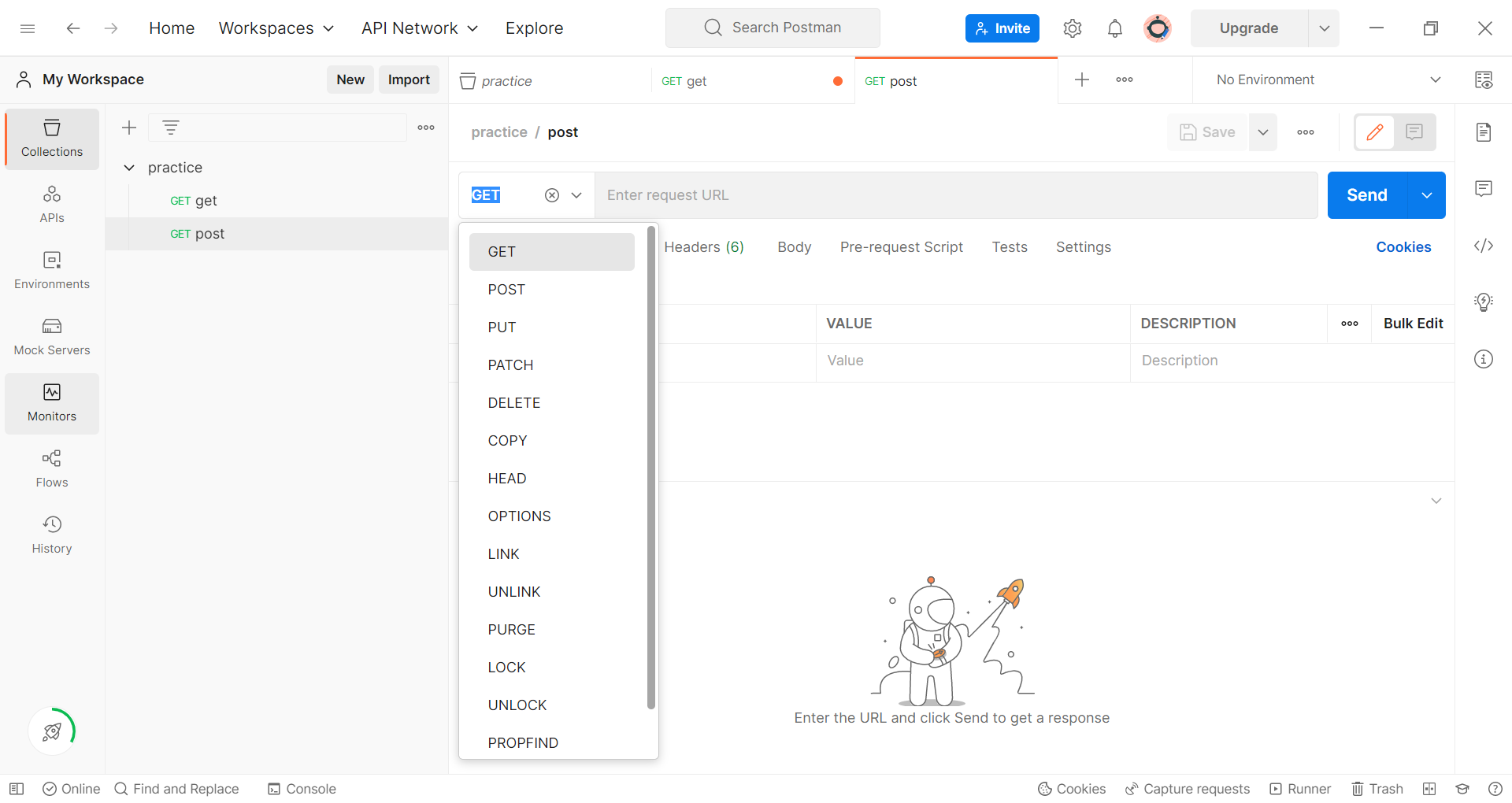Focus the Enter request URL field
The width and height of the screenshot is (1512, 803).
point(956,195)
